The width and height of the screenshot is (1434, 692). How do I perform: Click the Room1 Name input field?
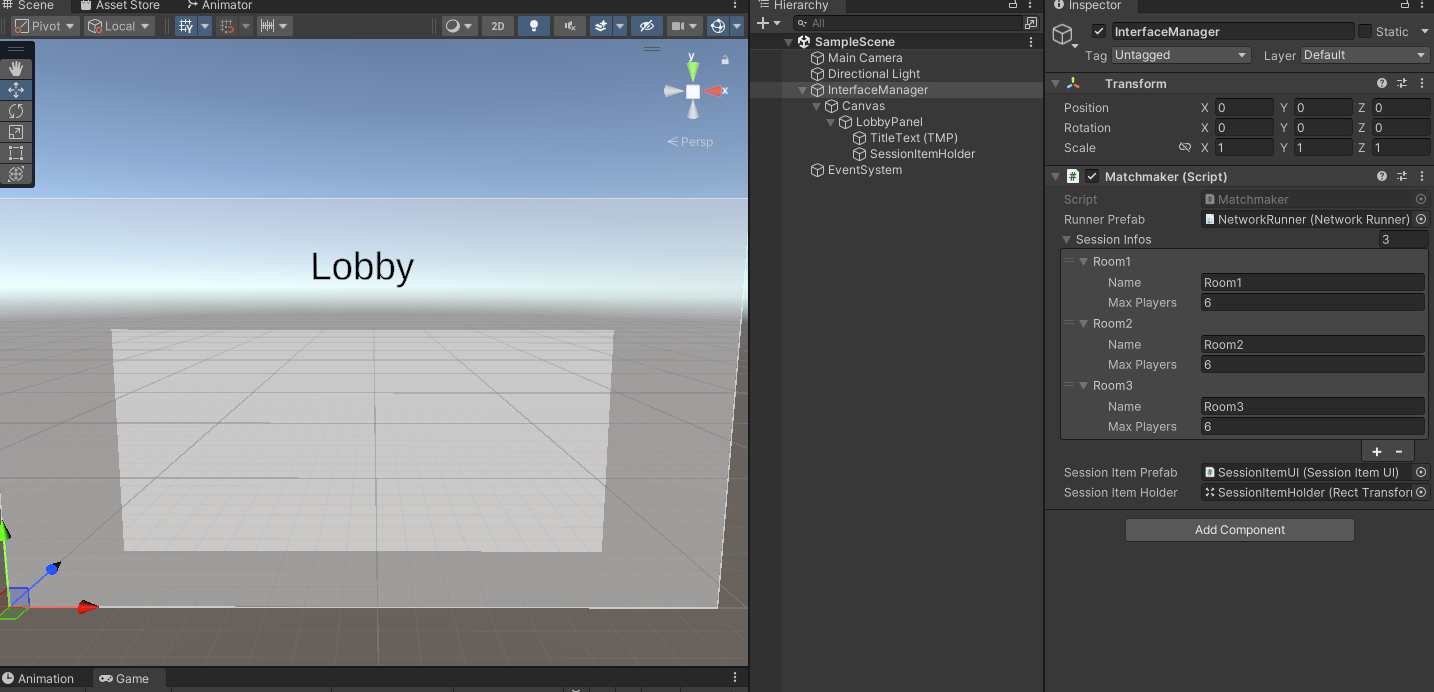tap(1313, 283)
